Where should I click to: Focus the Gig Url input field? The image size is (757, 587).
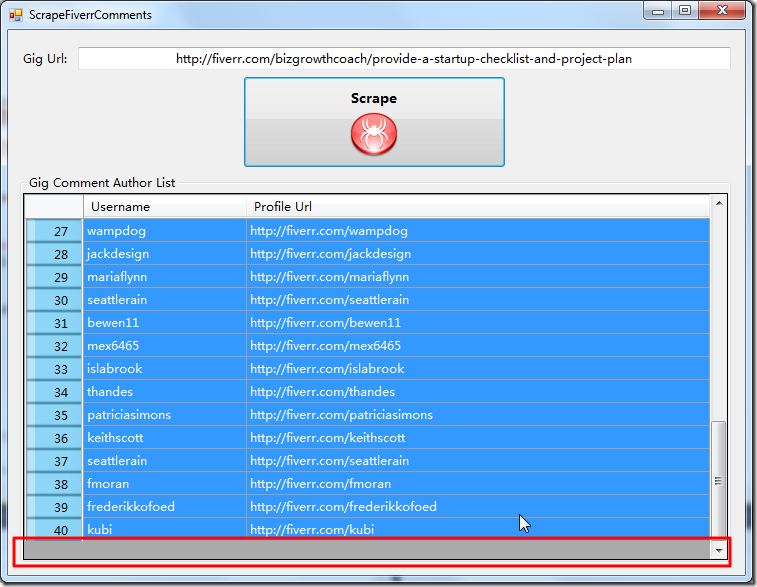click(x=404, y=59)
